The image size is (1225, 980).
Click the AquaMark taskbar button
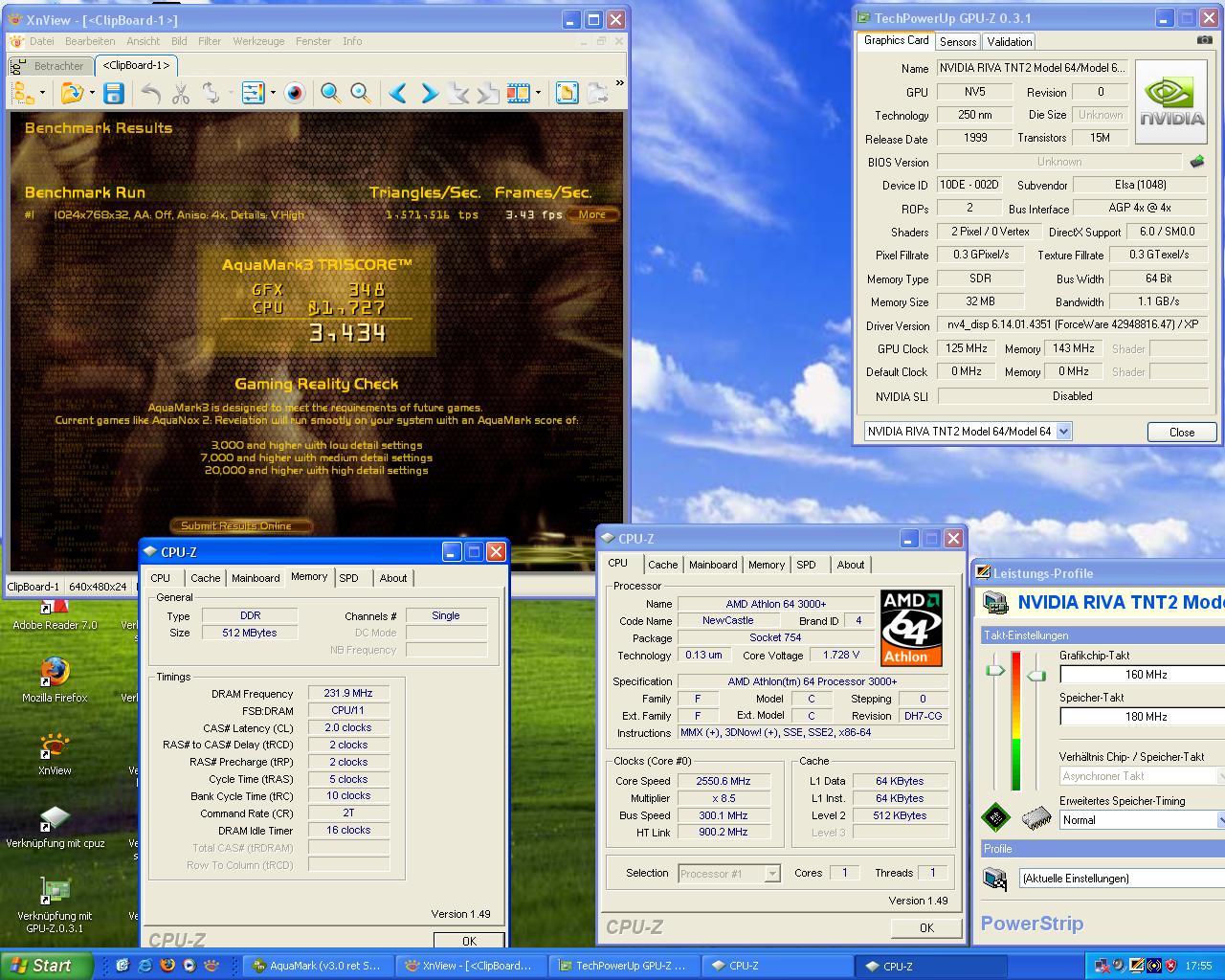tap(317, 966)
